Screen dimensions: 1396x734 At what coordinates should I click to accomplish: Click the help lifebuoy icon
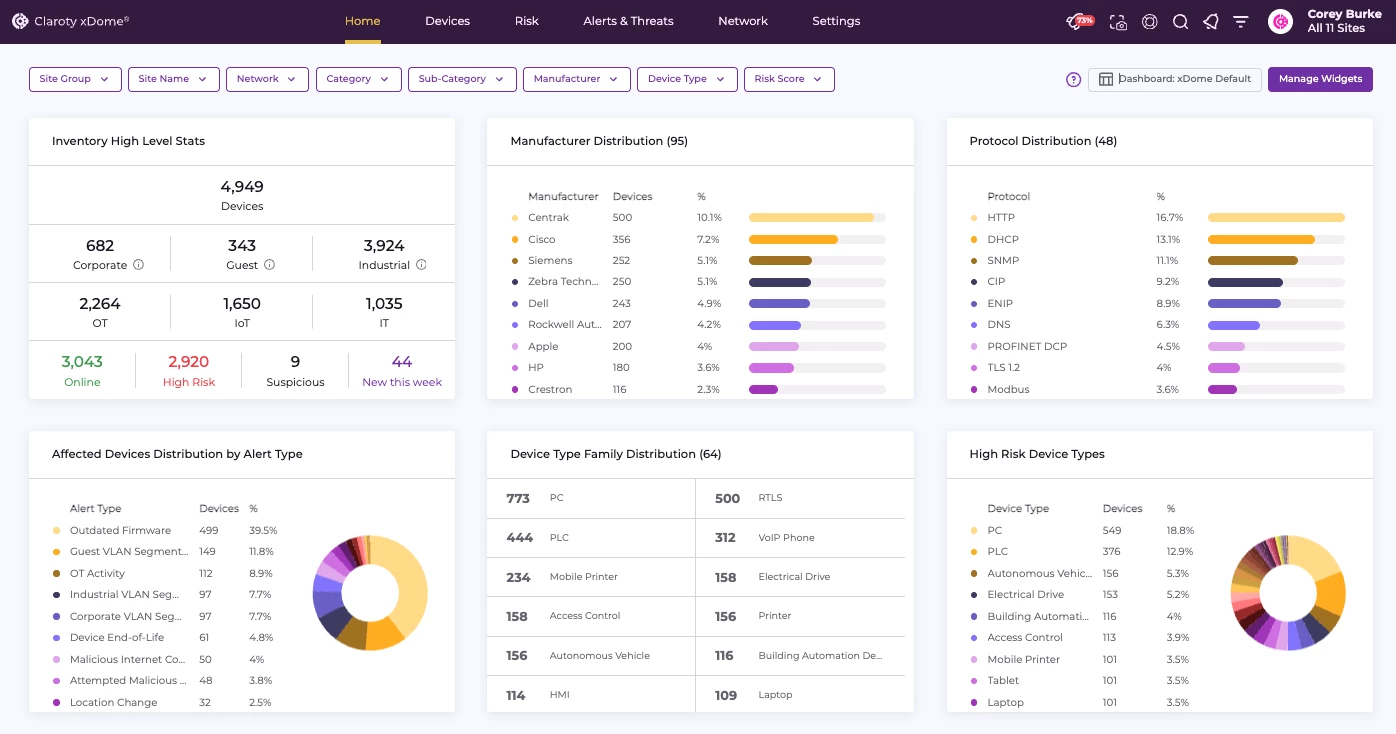1150,21
